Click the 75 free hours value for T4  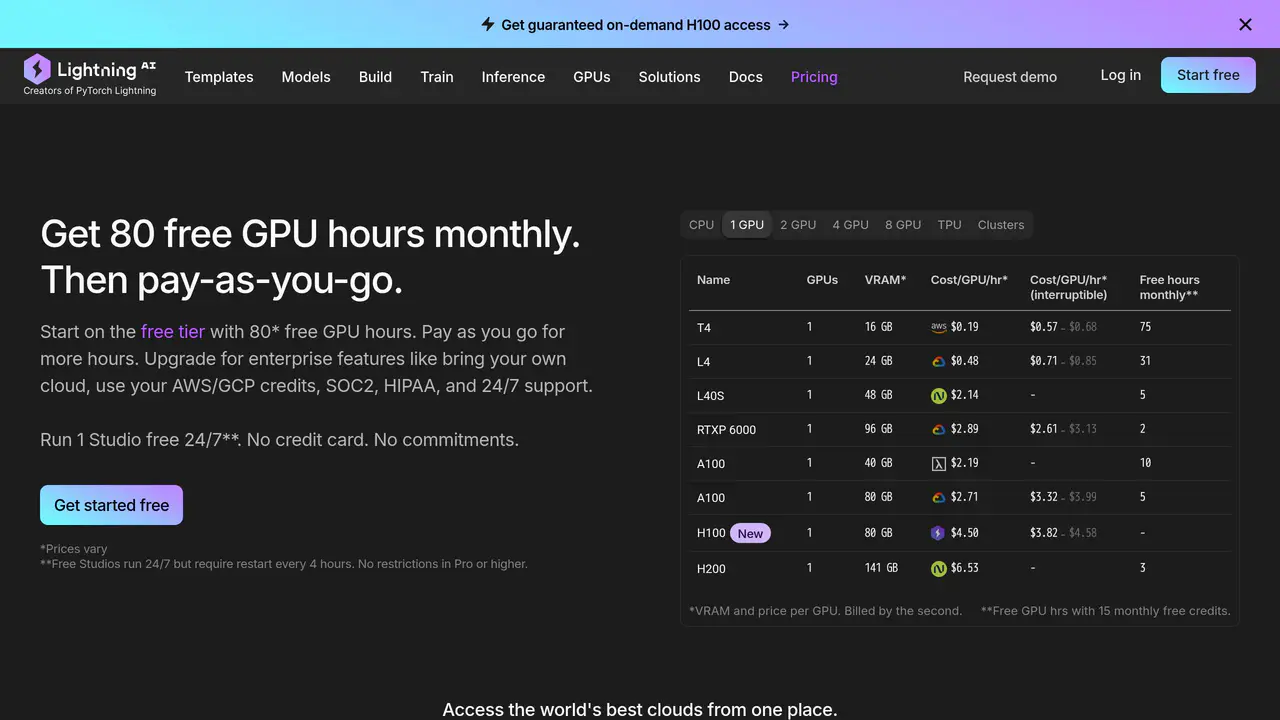click(x=1145, y=327)
